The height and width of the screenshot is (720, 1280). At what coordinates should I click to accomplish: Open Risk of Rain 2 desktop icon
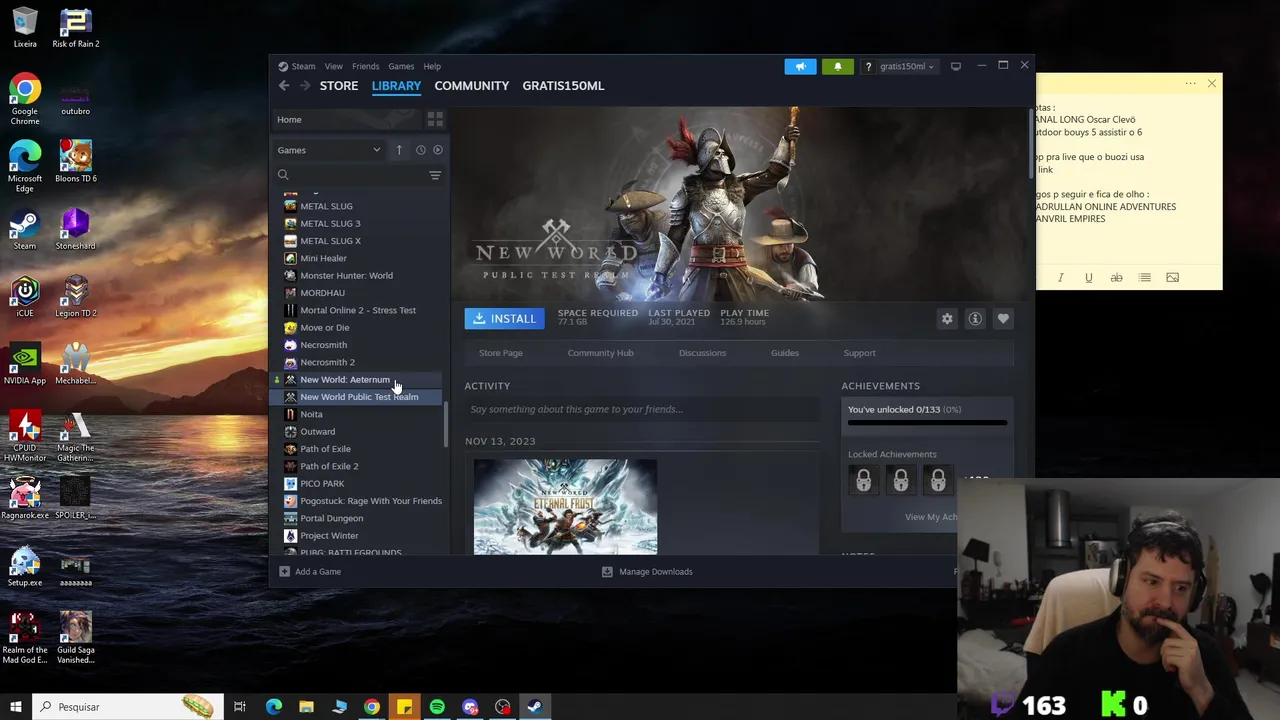click(x=75, y=28)
